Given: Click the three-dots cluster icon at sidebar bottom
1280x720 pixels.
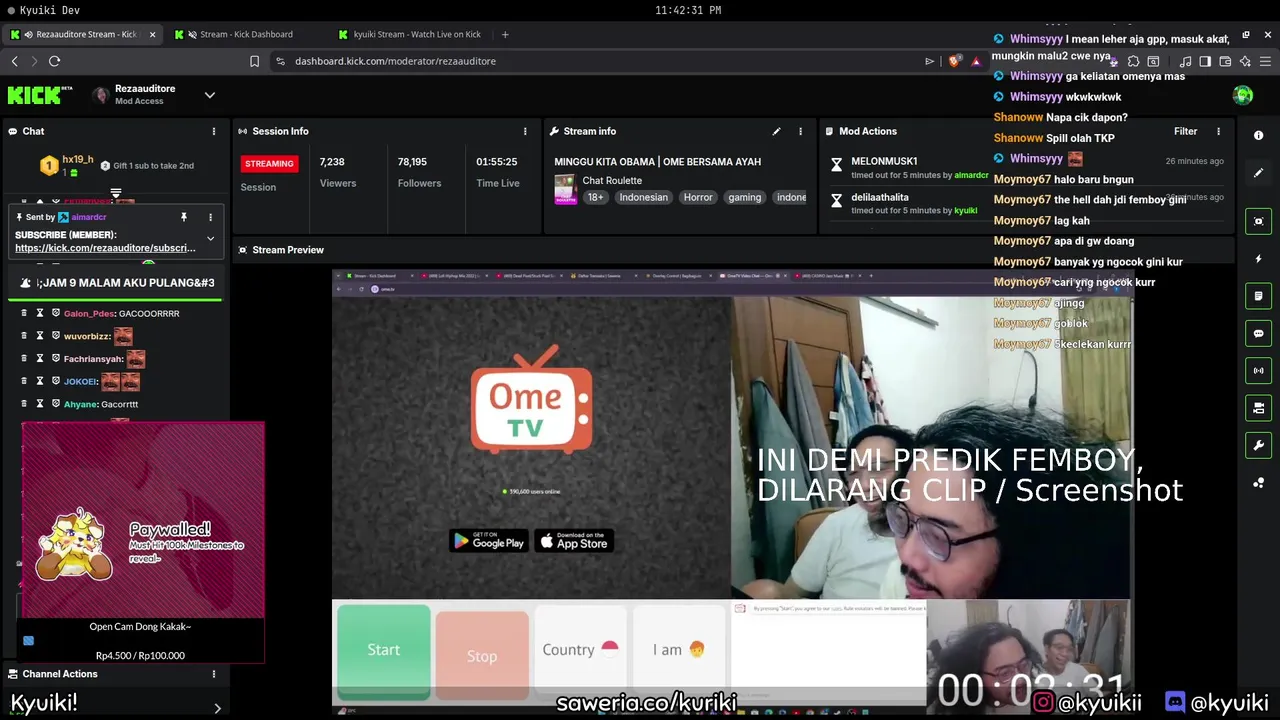Looking at the screenshot, I should (x=1258, y=483).
